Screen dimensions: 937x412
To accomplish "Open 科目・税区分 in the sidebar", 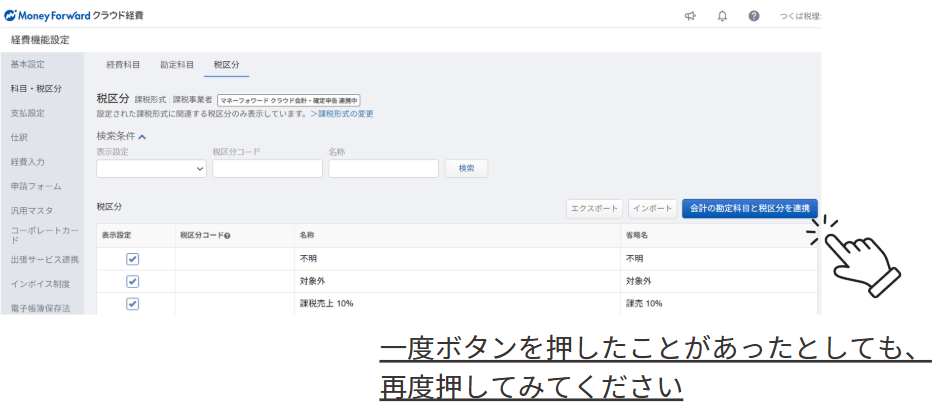I will coord(36,88).
